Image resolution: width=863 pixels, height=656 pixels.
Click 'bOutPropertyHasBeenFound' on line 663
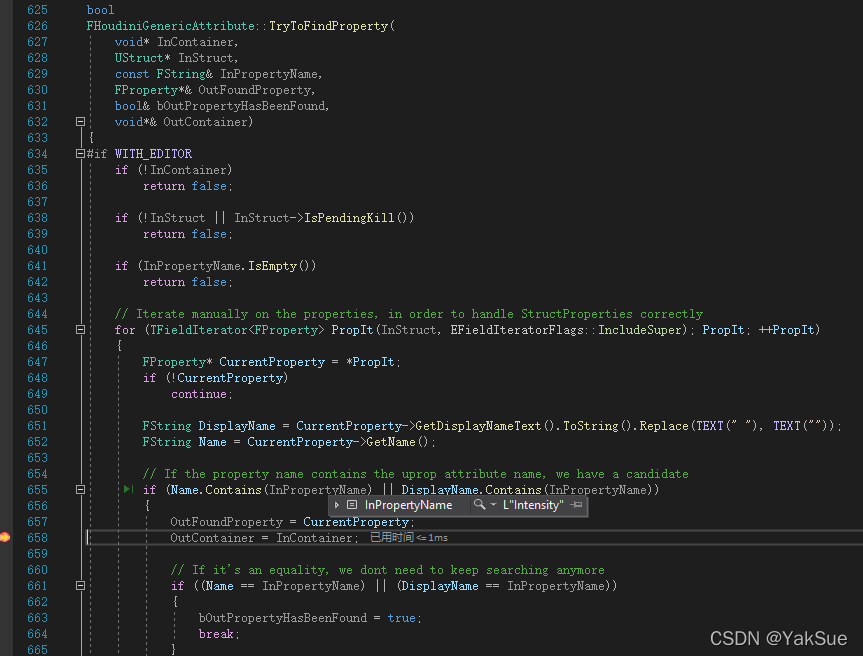tap(283, 618)
